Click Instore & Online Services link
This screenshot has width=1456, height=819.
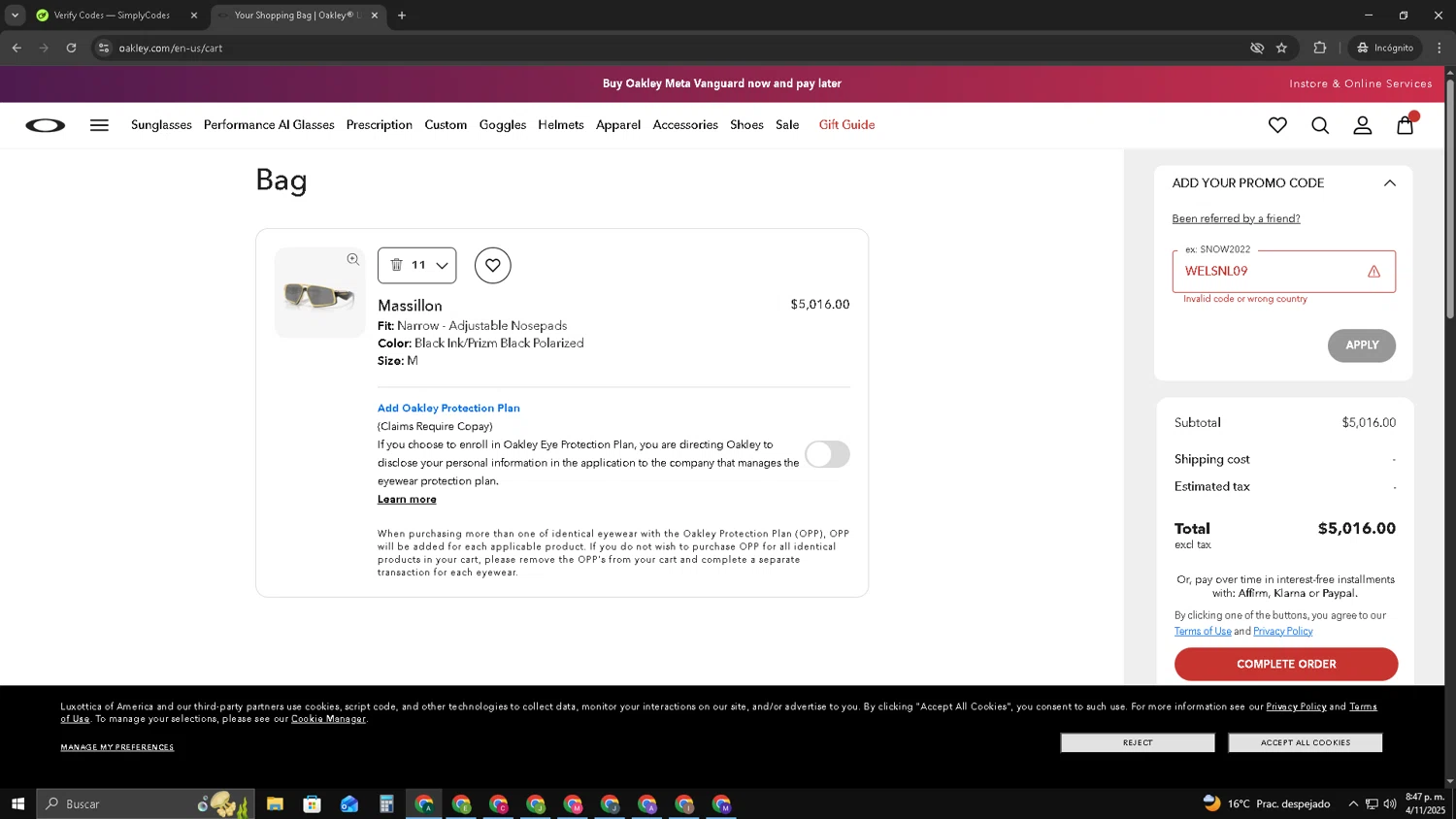coord(1361,83)
